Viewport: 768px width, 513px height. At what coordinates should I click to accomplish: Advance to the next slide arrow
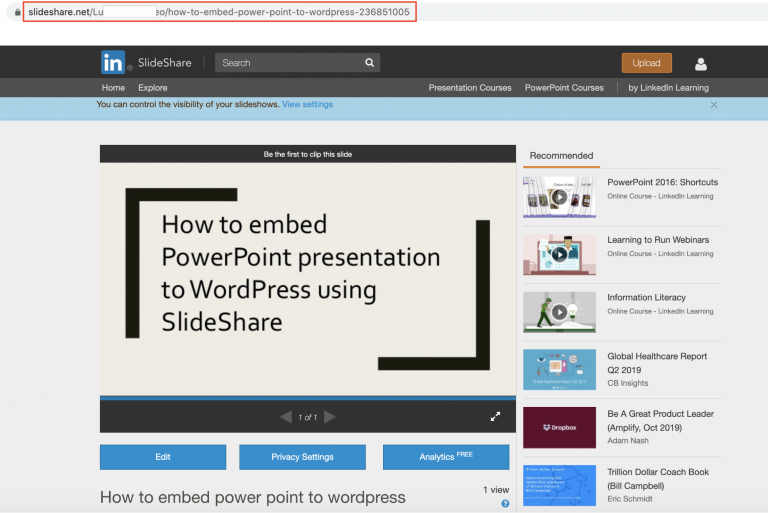pos(330,417)
